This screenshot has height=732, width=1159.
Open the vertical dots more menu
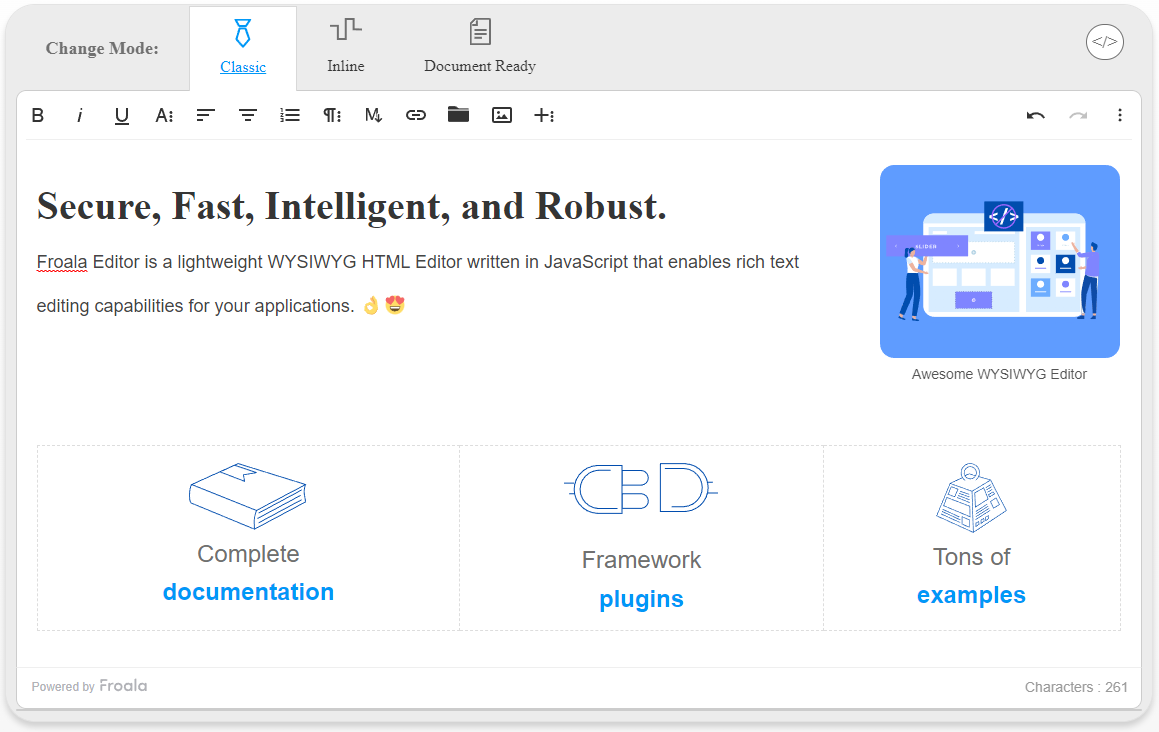click(x=1120, y=115)
